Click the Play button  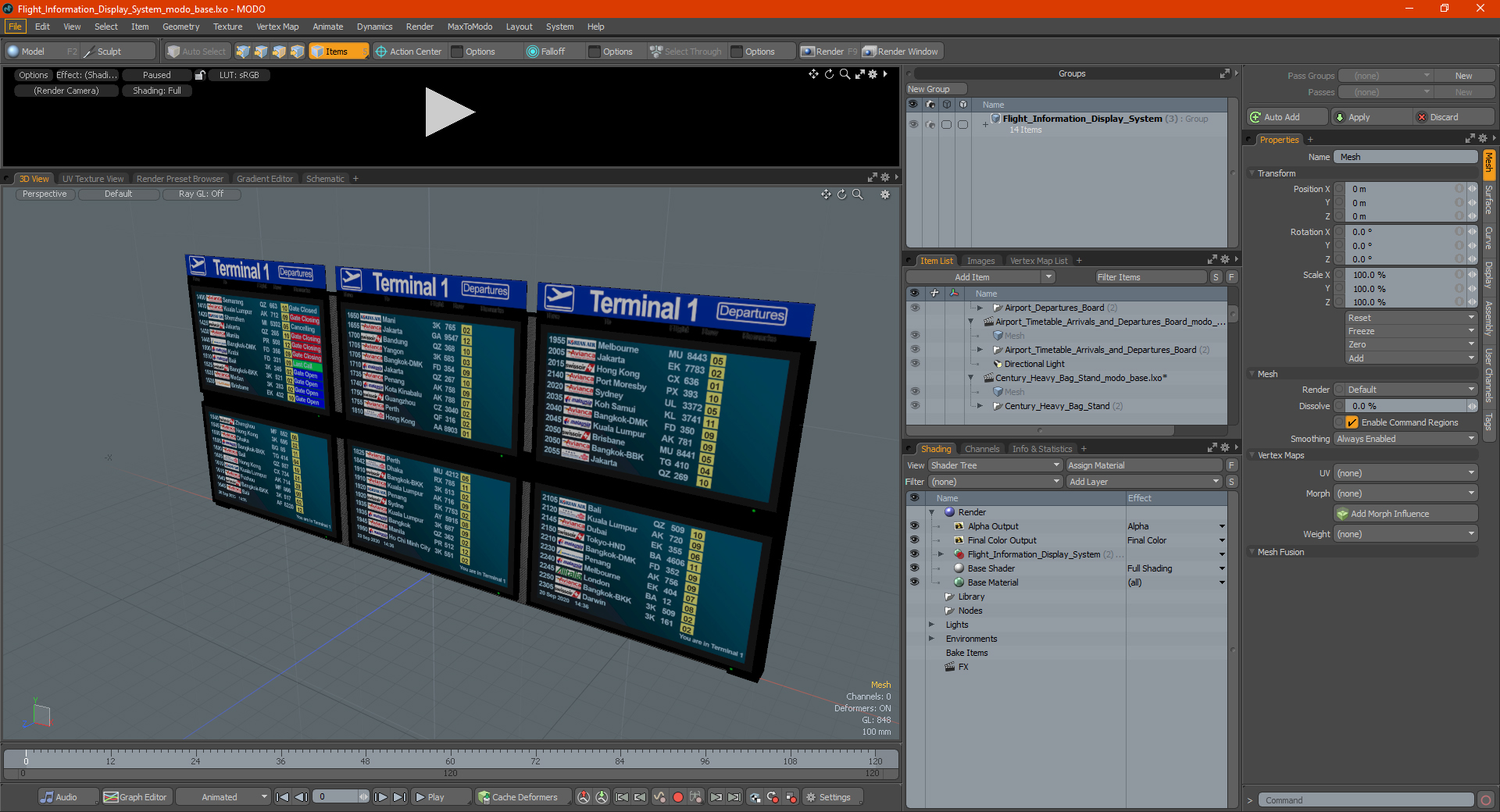coord(441,797)
